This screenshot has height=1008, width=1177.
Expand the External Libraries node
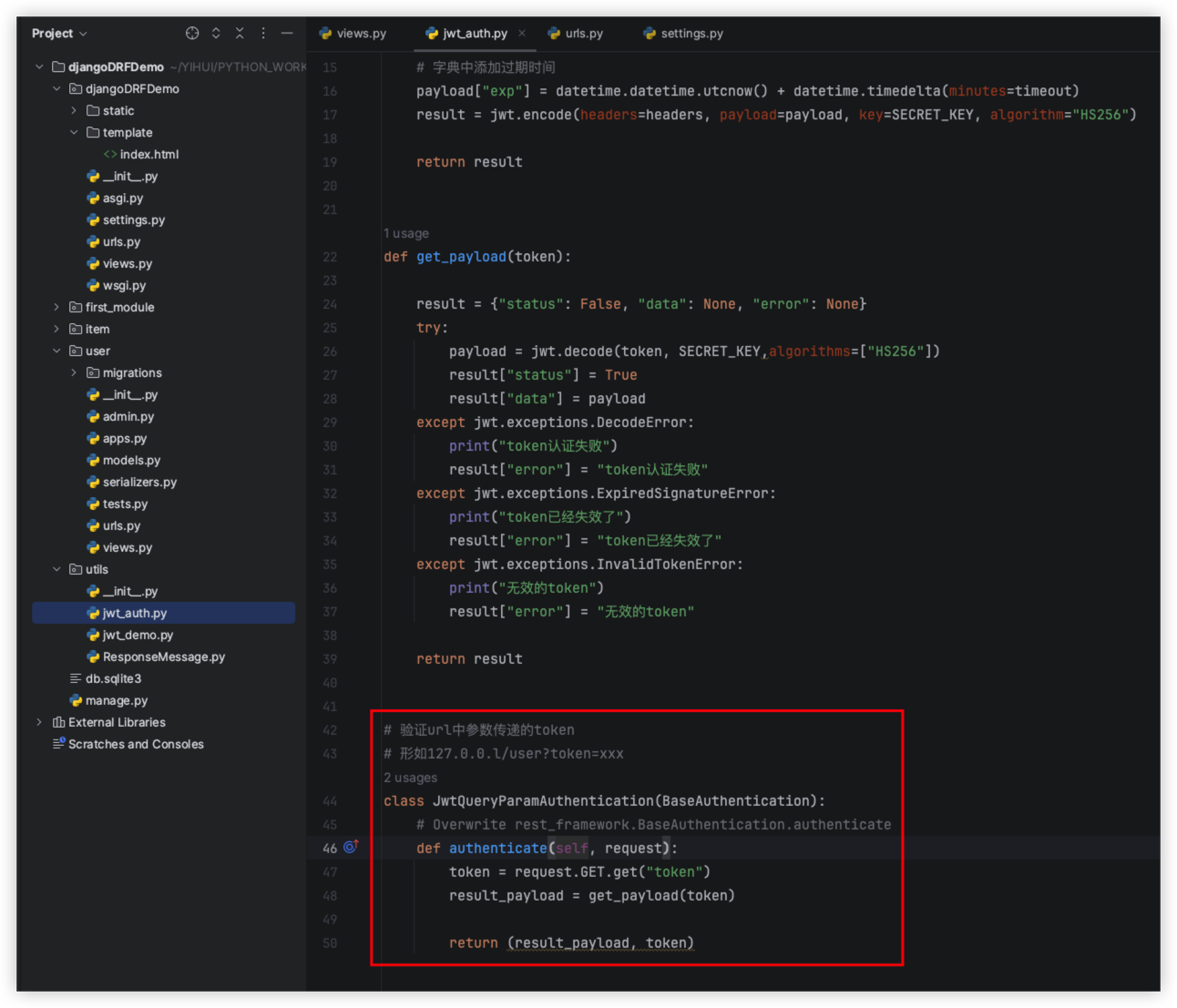[x=39, y=723]
